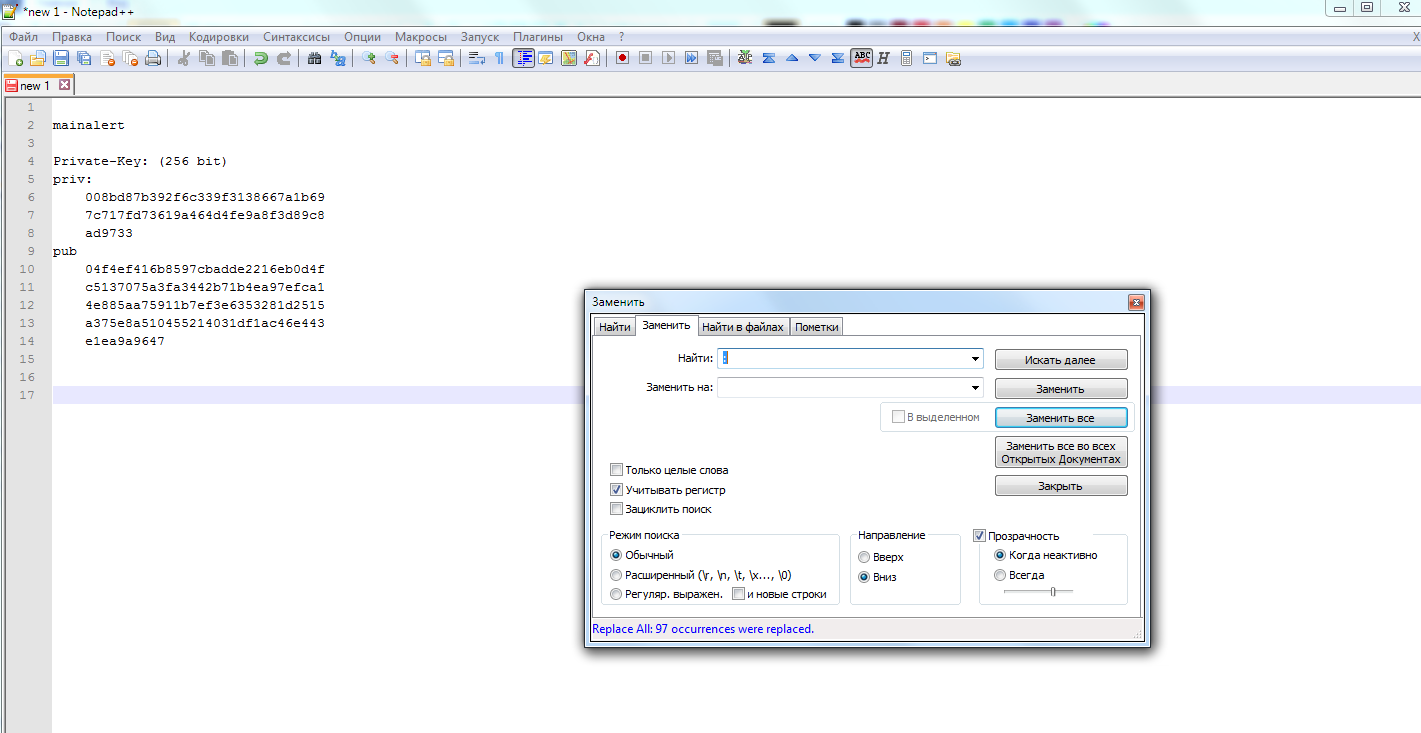Screen dimensions: 1421x733
Task: Choose 'Всегда' transparency option
Action: pyautogui.click(x=1000, y=575)
